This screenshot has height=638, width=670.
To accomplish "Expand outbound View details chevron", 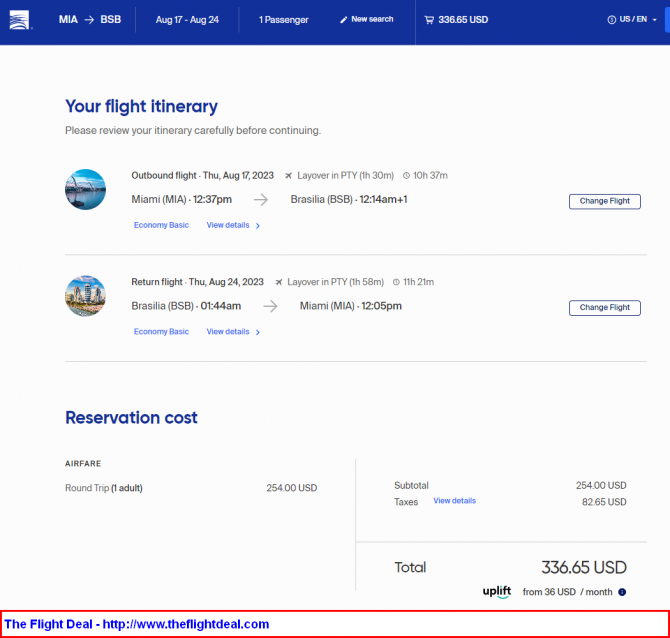I will [258, 226].
